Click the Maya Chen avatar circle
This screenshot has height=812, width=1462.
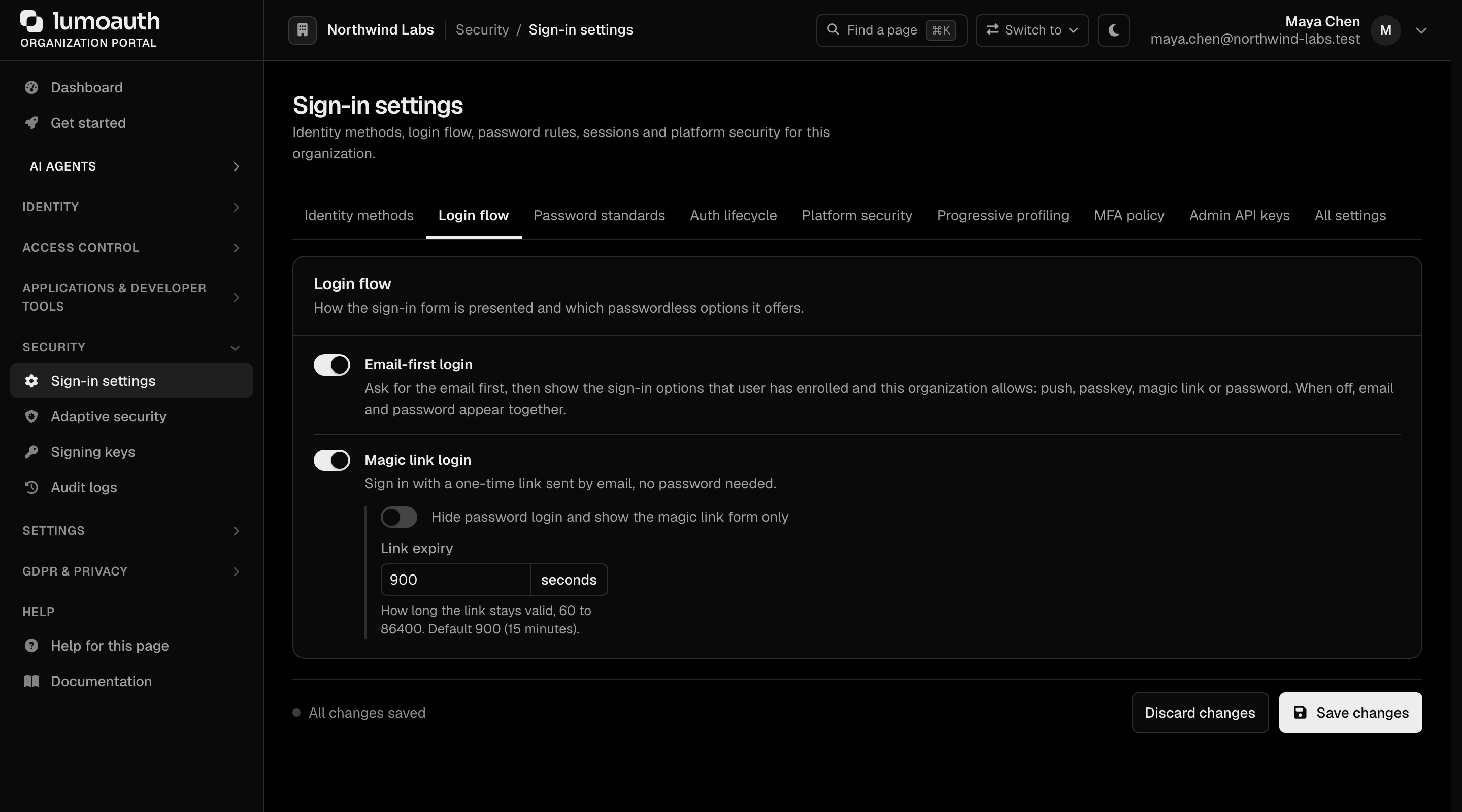[x=1385, y=30]
